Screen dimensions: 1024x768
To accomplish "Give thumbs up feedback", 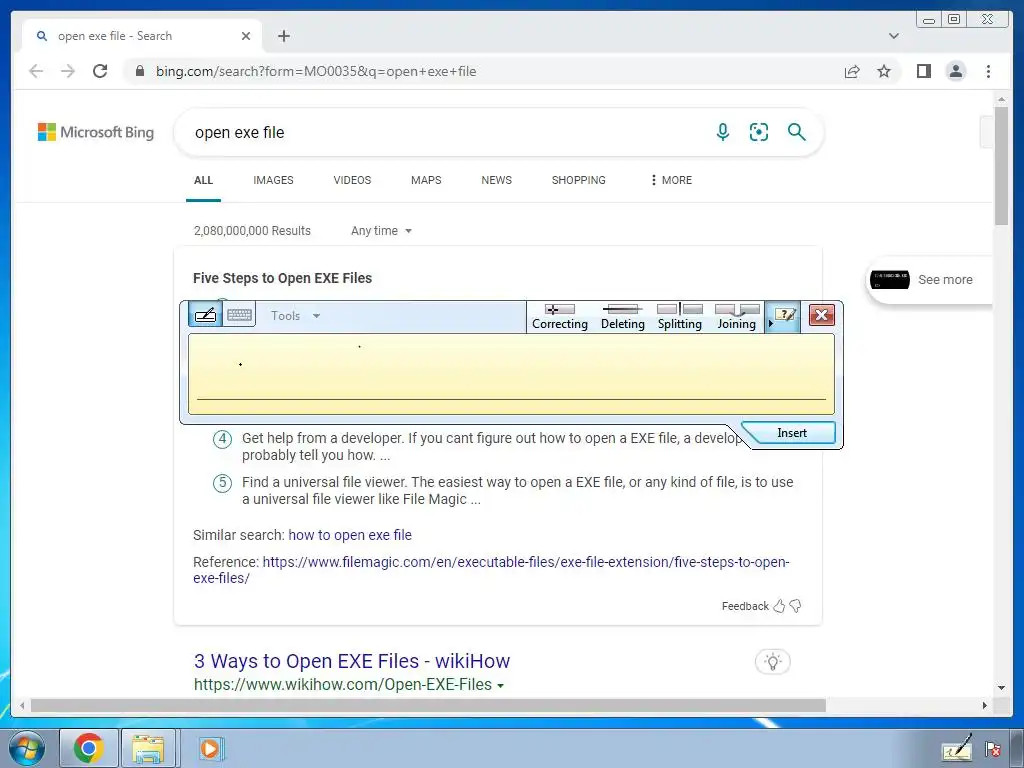I will point(778,606).
